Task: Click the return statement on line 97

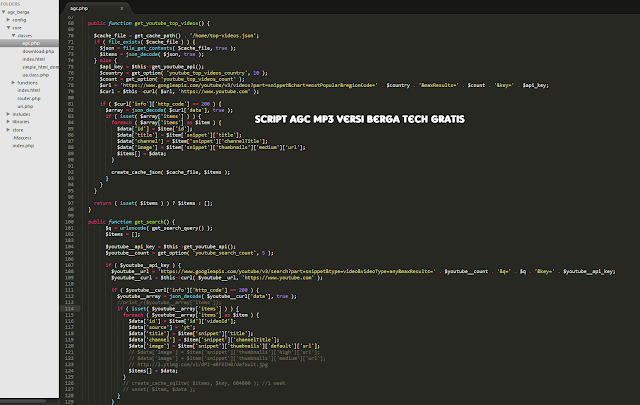Action: click(x=153, y=203)
